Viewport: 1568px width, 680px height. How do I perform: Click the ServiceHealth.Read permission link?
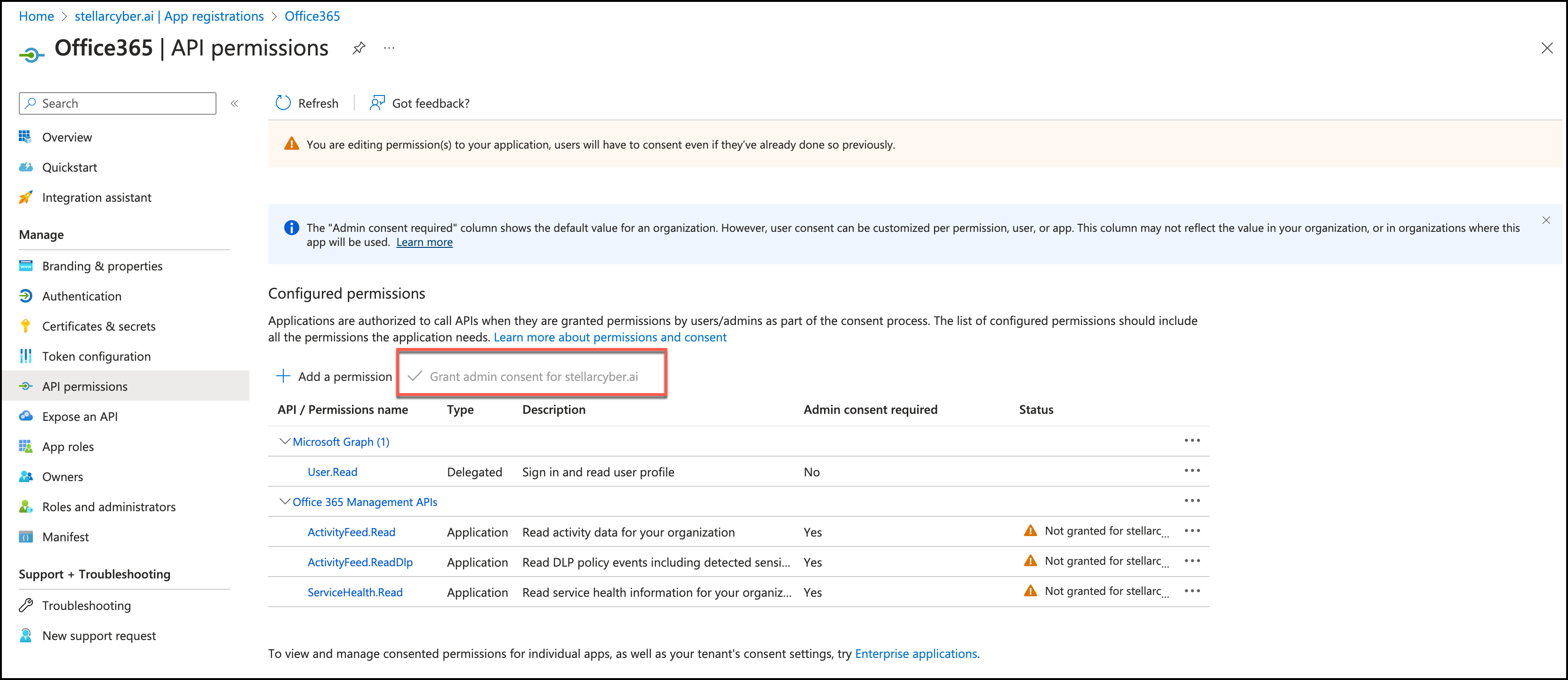pyautogui.click(x=355, y=592)
